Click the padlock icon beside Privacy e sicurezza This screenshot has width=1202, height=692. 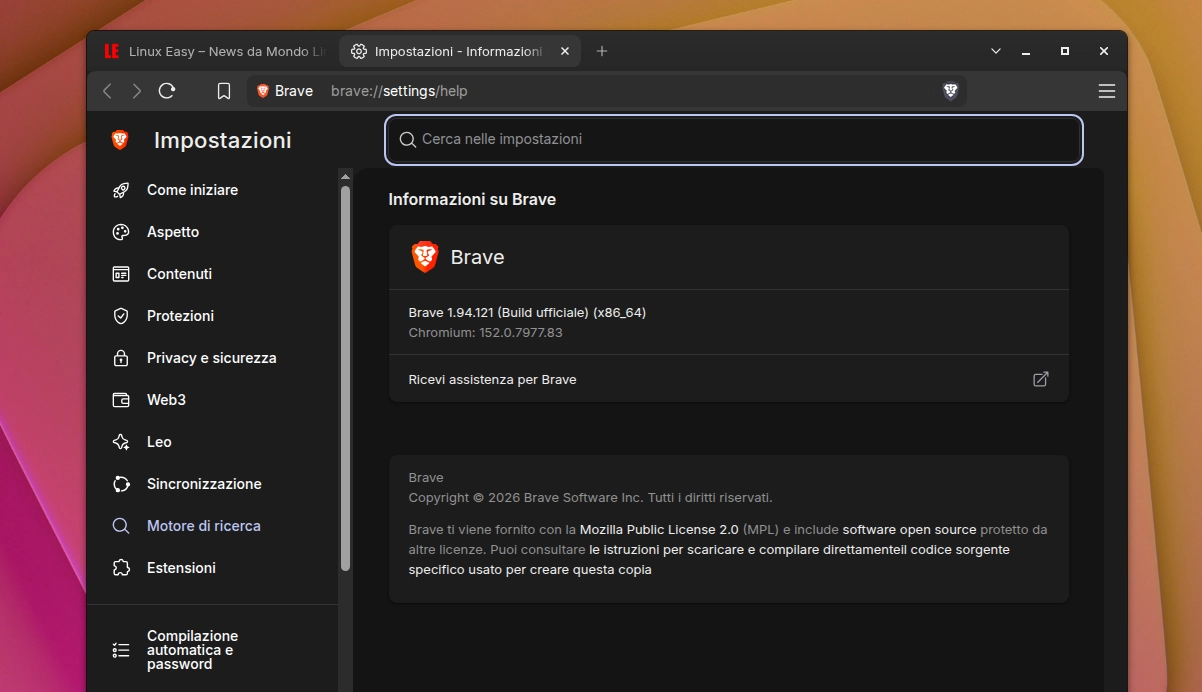[x=121, y=358]
